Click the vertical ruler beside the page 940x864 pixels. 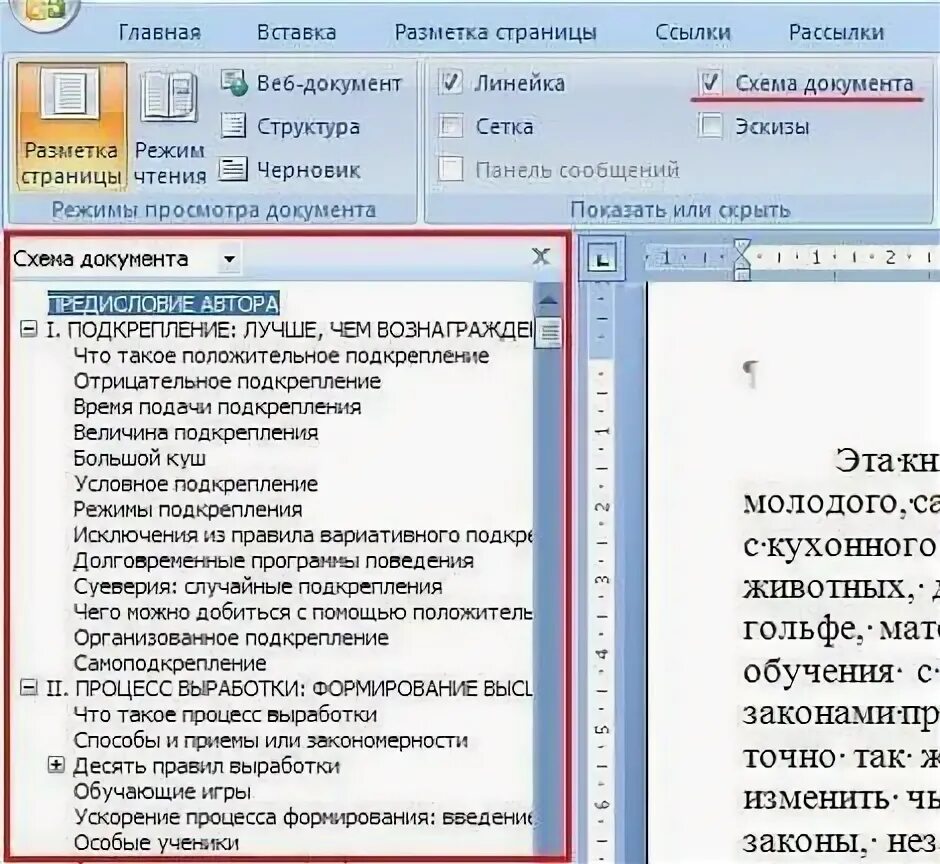click(602, 573)
